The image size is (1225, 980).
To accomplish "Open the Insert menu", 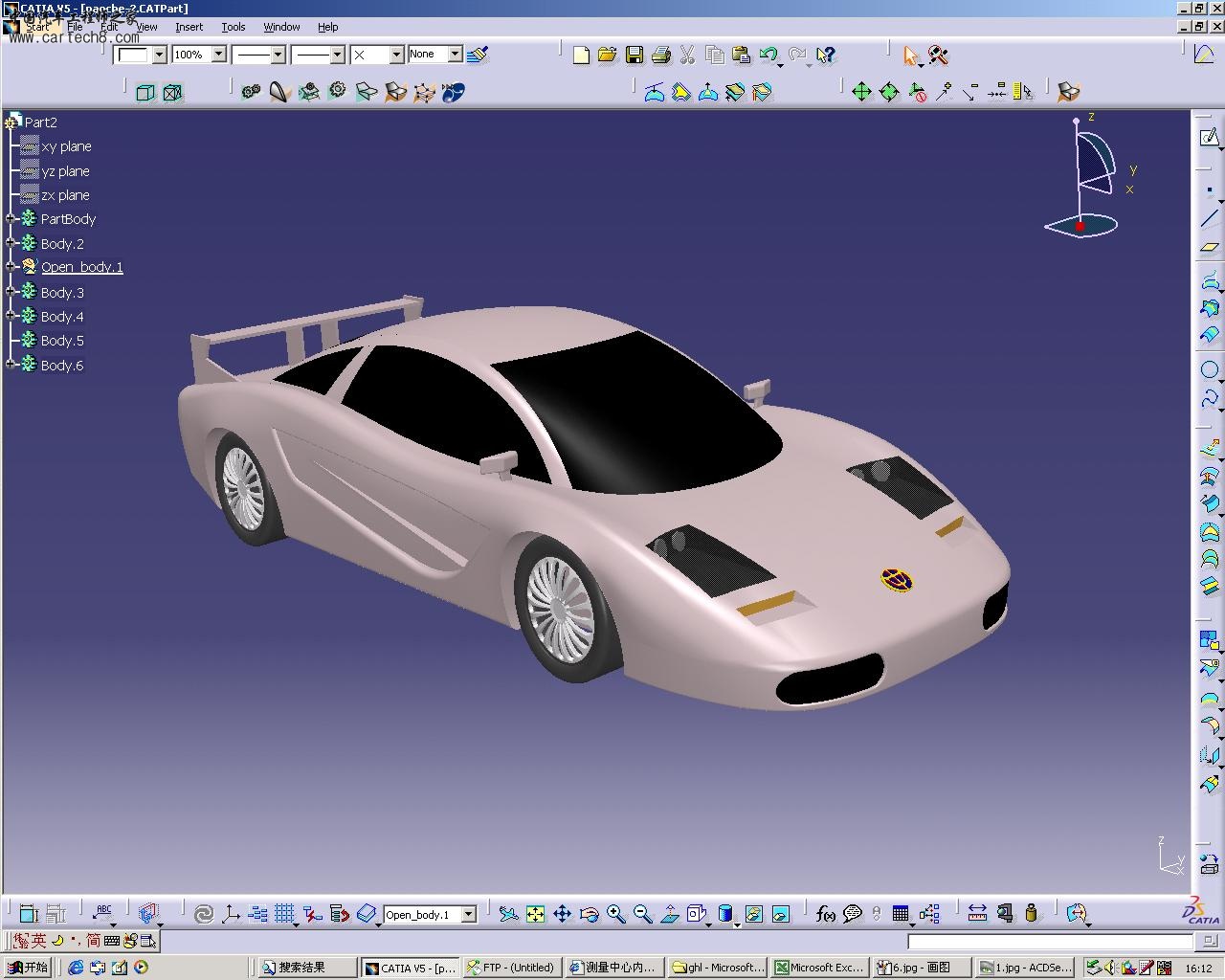I will coord(189,27).
